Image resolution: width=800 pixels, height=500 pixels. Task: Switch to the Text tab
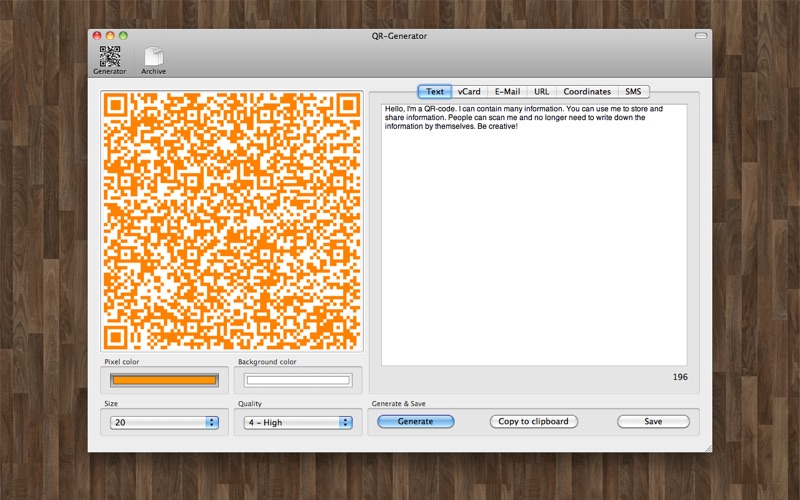435,92
